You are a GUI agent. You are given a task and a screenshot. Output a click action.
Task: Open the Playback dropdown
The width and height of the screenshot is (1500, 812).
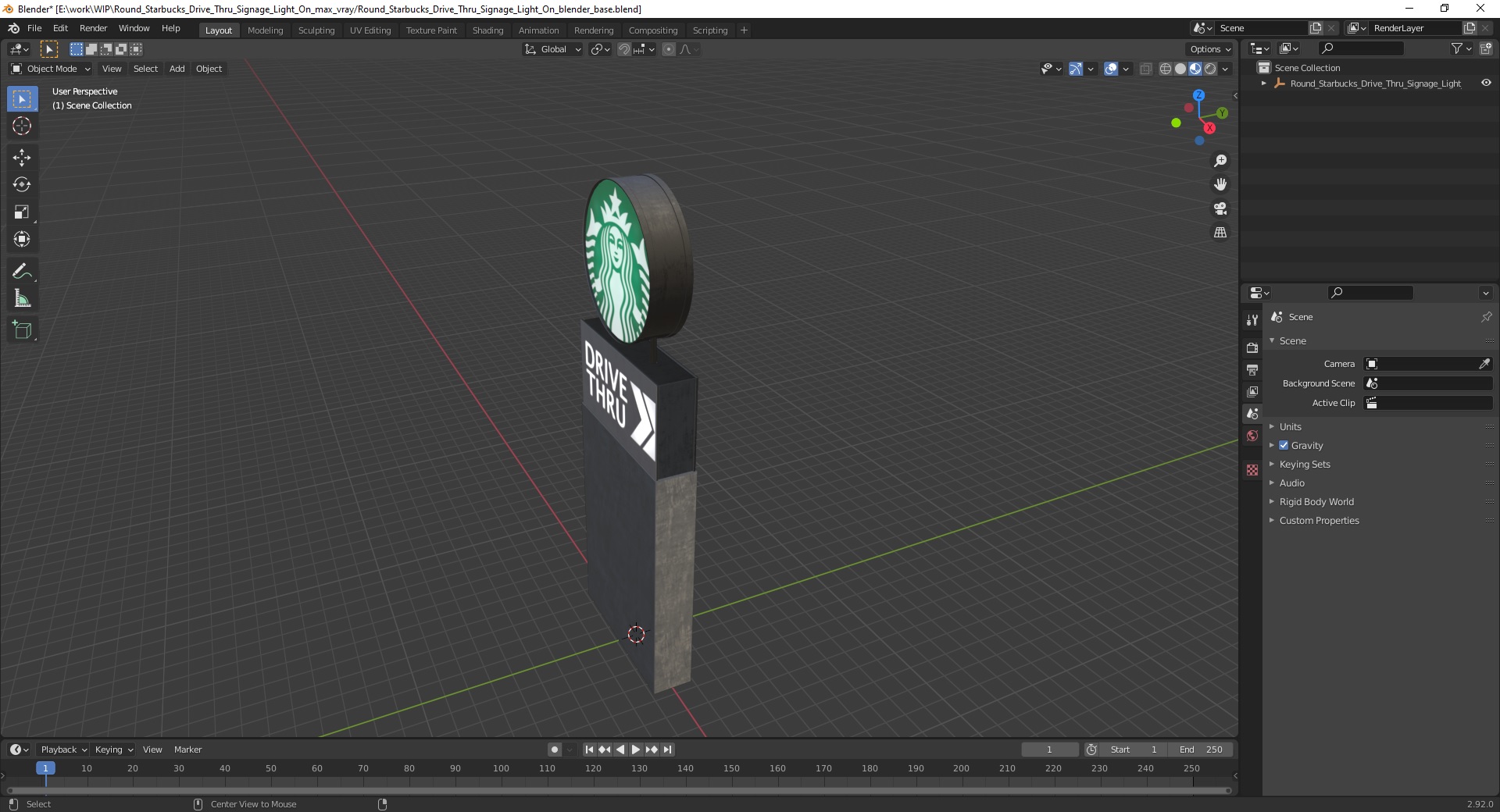(x=63, y=750)
